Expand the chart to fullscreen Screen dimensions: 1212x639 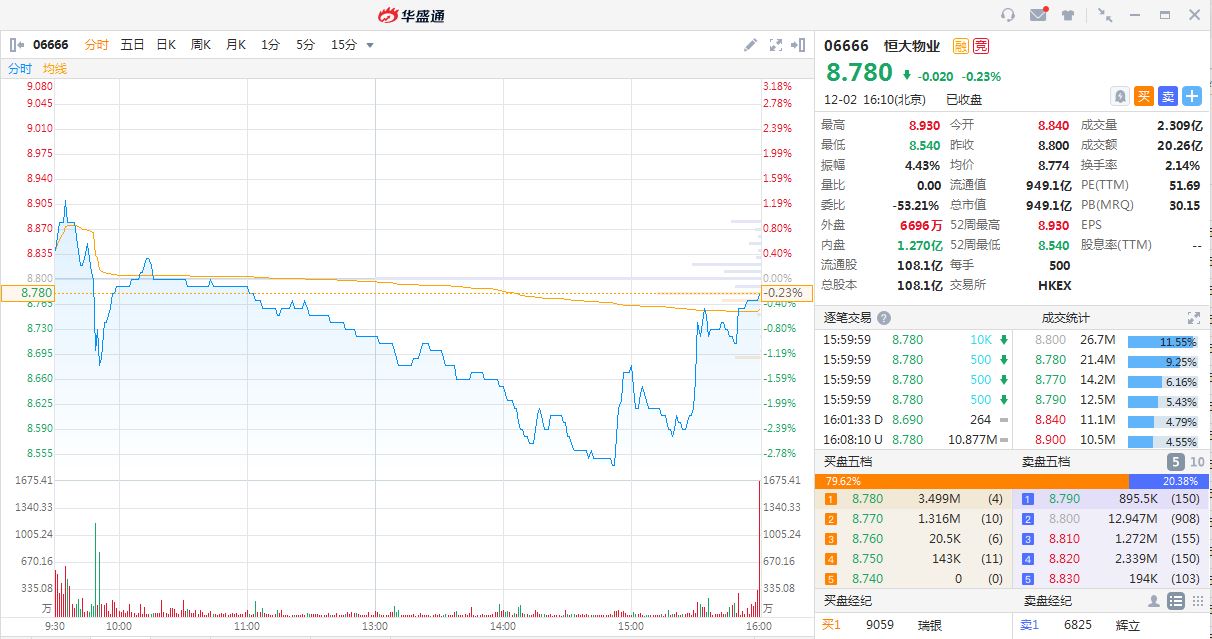coord(776,44)
